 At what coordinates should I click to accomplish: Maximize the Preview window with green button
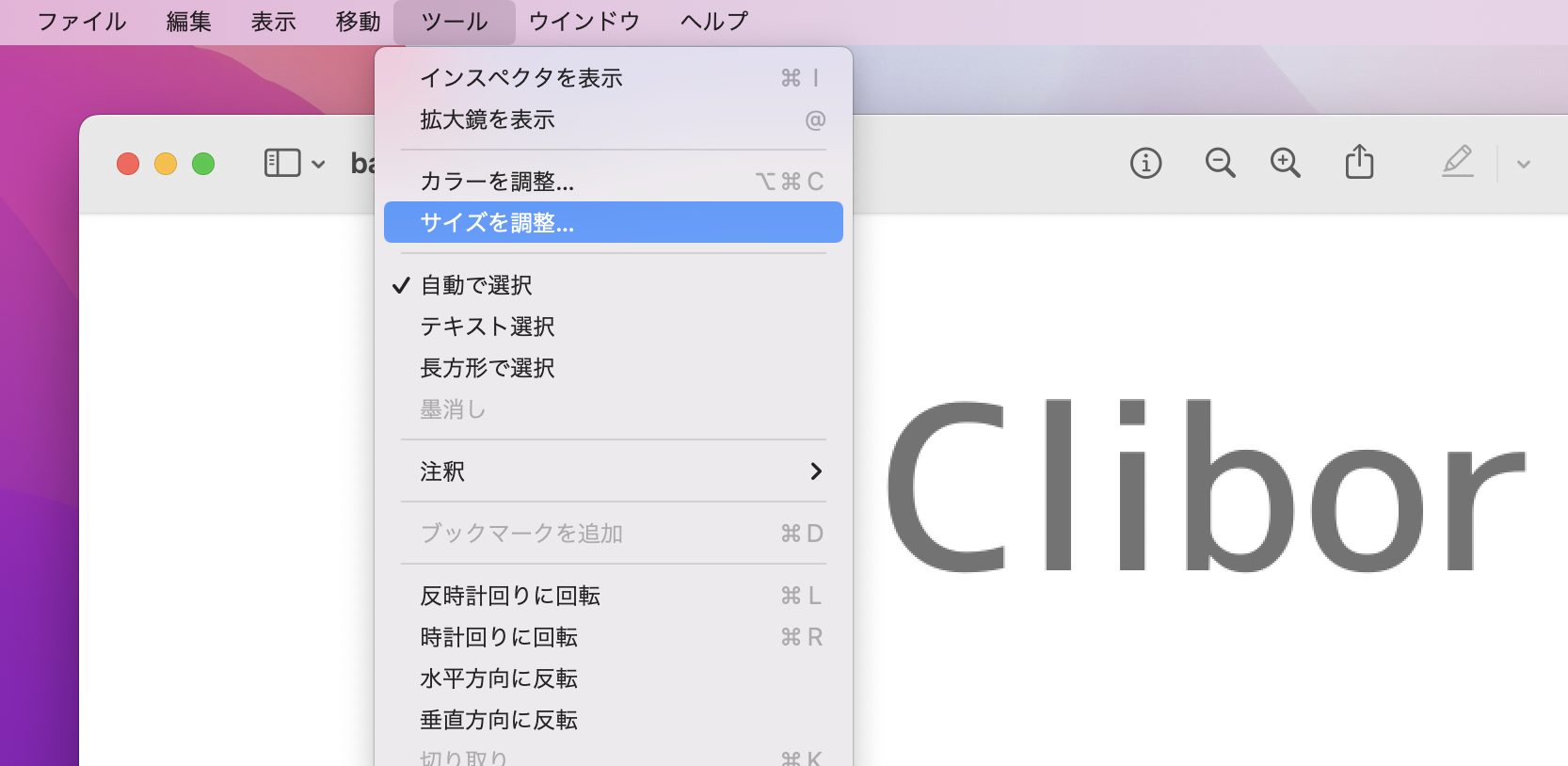point(203,164)
